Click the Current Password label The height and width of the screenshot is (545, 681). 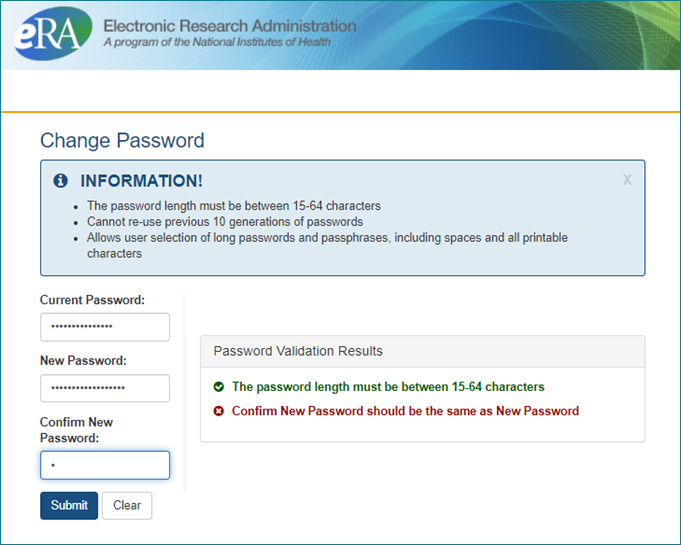(x=92, y=300)
